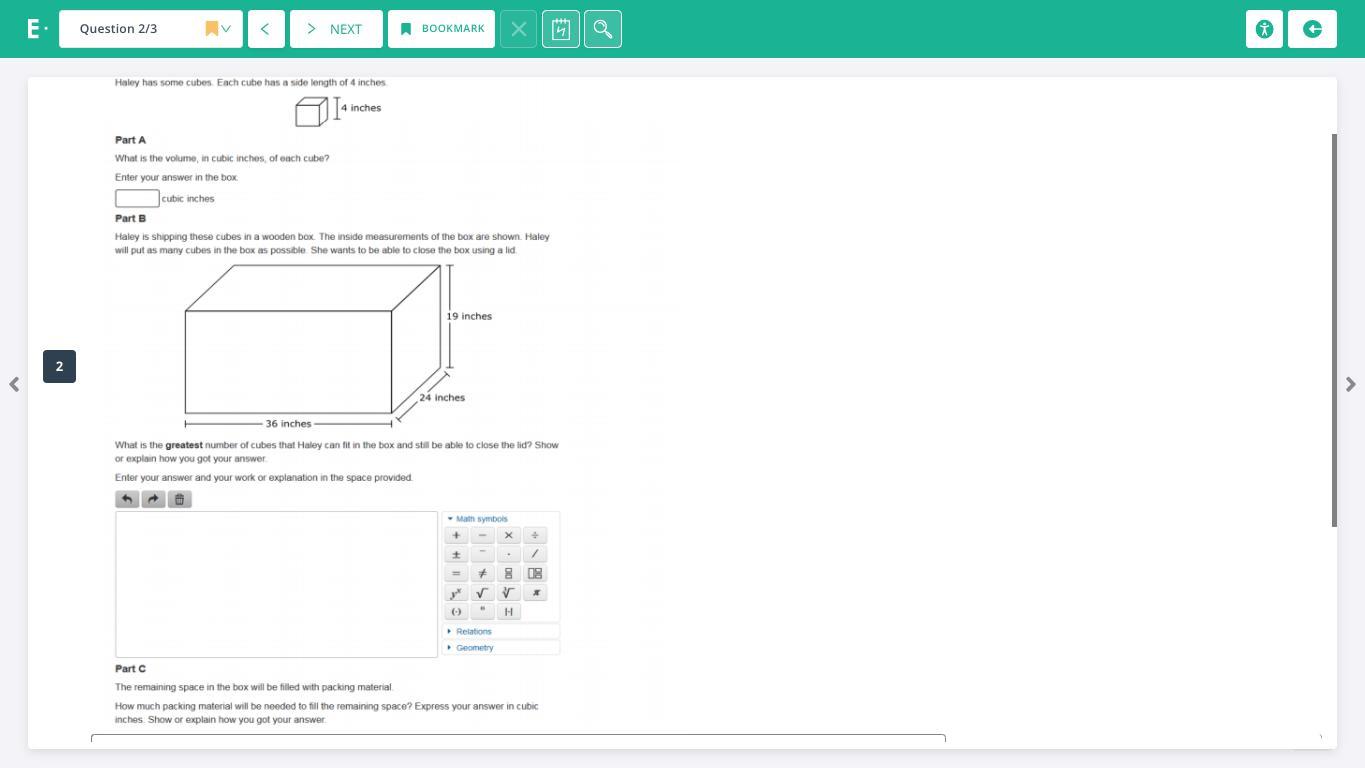The height and width of the screenshot is (768, 1365).
Task: Insert a fraction using the fraction symbol button
Action: tap(509, 573)
